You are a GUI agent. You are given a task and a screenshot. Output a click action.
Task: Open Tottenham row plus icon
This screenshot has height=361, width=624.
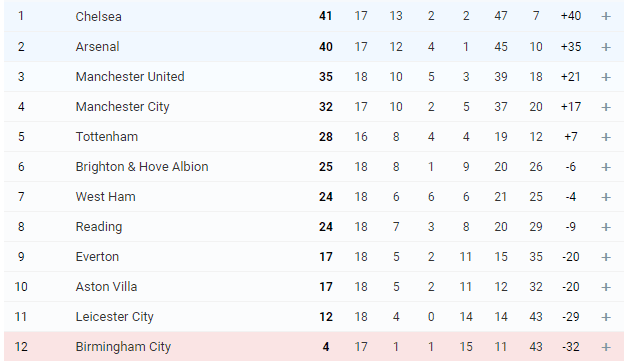coord(606,137)
